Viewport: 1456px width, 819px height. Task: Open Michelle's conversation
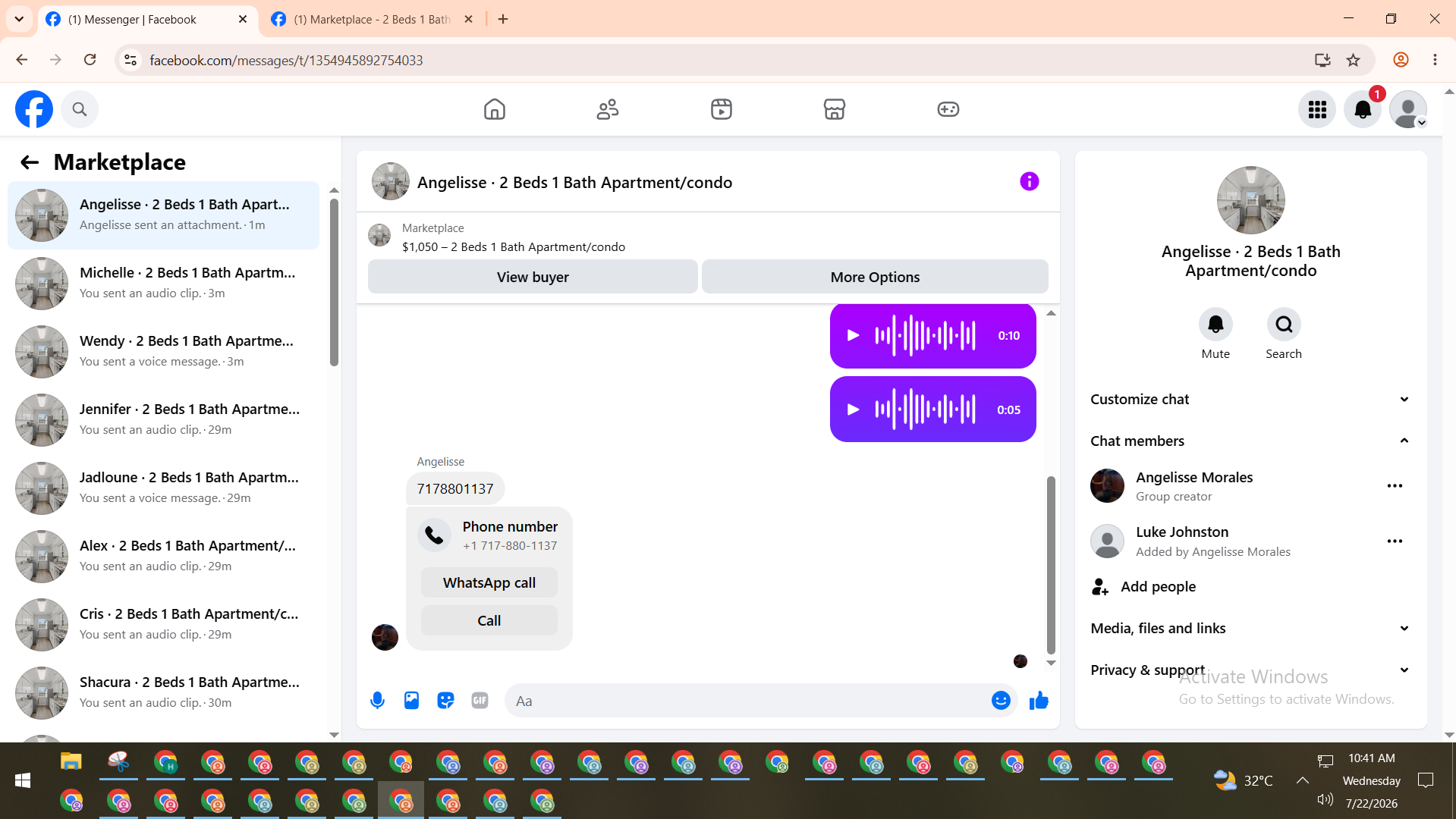tap(163, 284)
